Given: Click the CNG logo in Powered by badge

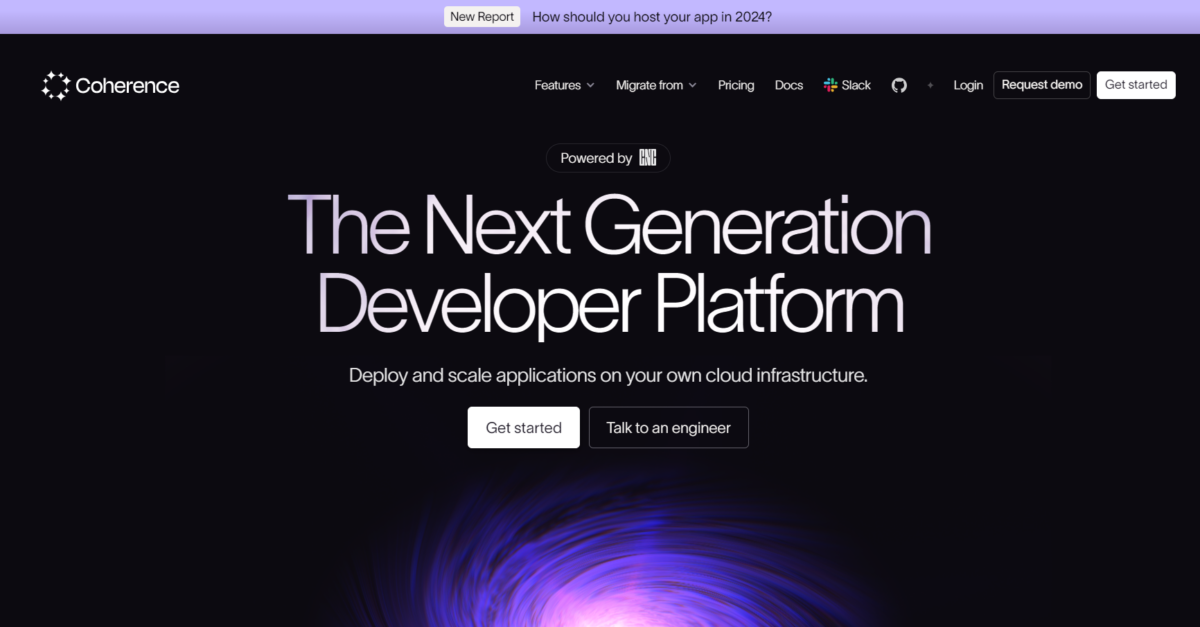Looking at the screenshot, I should pyautogui.click(x=648, y=157).
